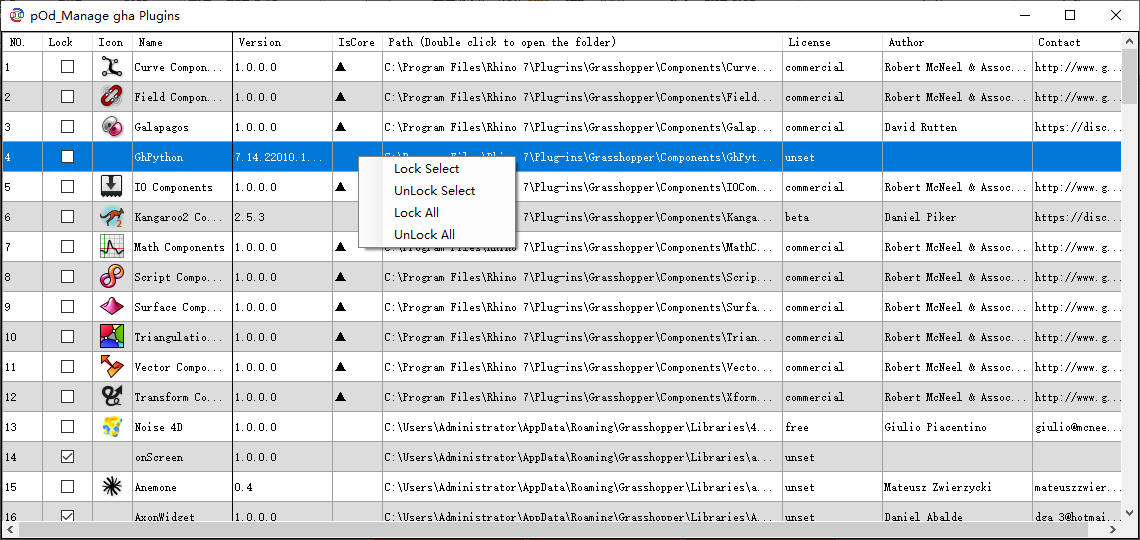Click the '0.4' version cell
The width and height of the screenshot is (1140, 540).
(283, 487)
